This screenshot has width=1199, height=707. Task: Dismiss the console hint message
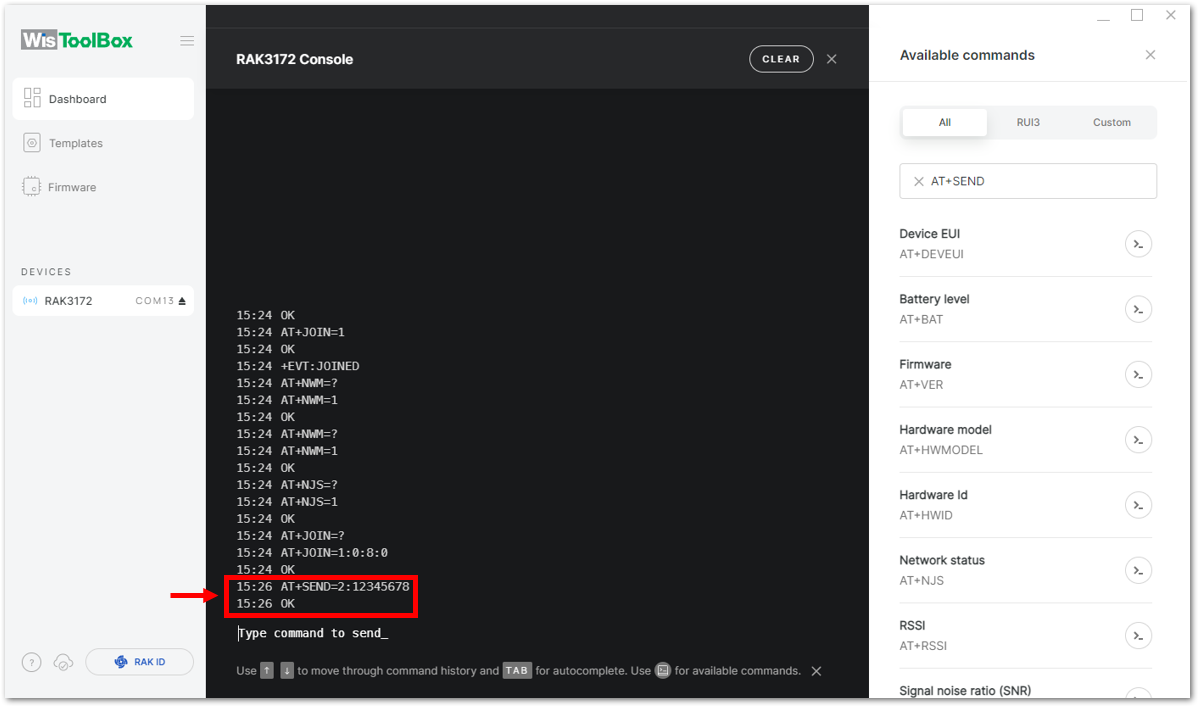point(817,671)
